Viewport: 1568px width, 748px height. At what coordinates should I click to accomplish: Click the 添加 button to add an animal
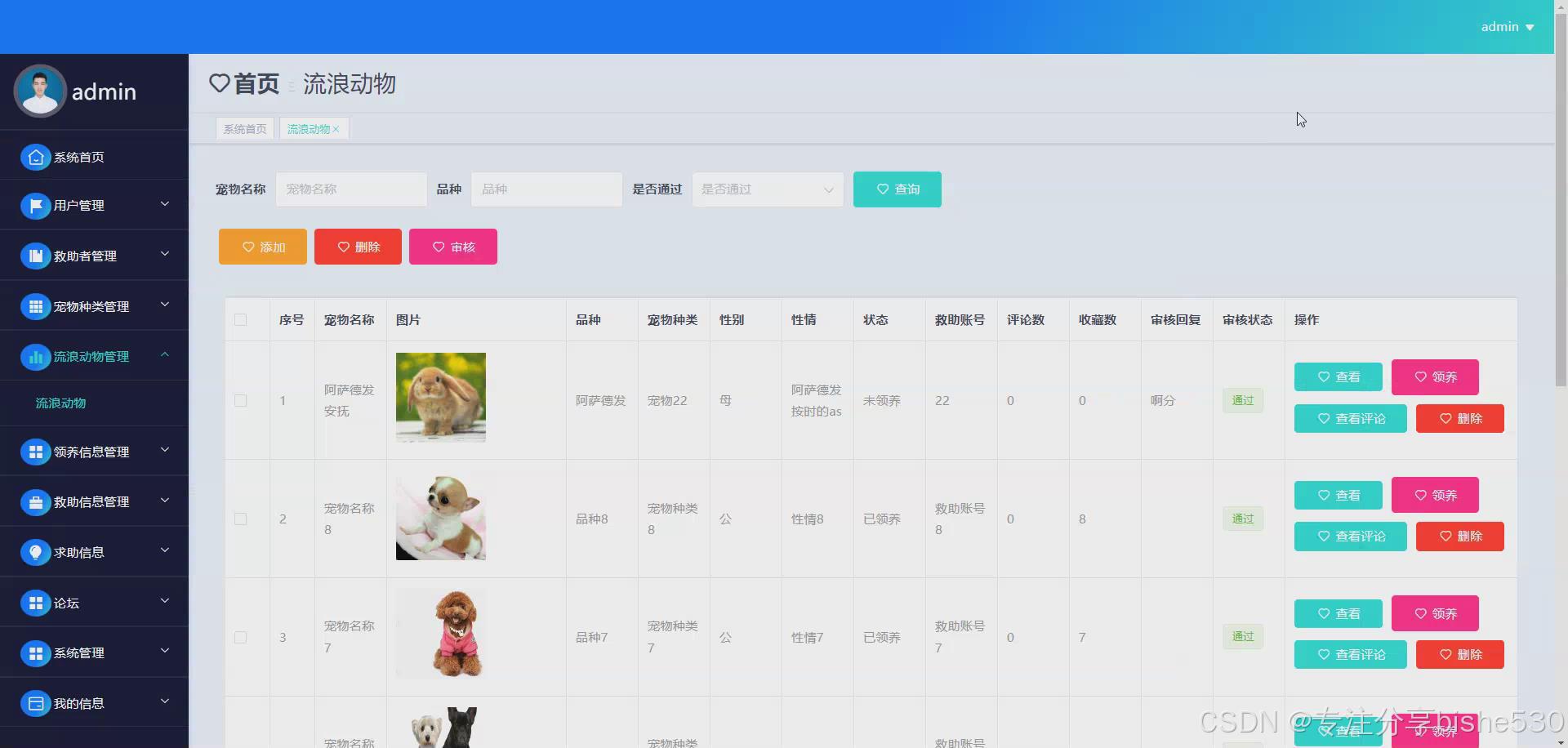[x=262, y=247]
